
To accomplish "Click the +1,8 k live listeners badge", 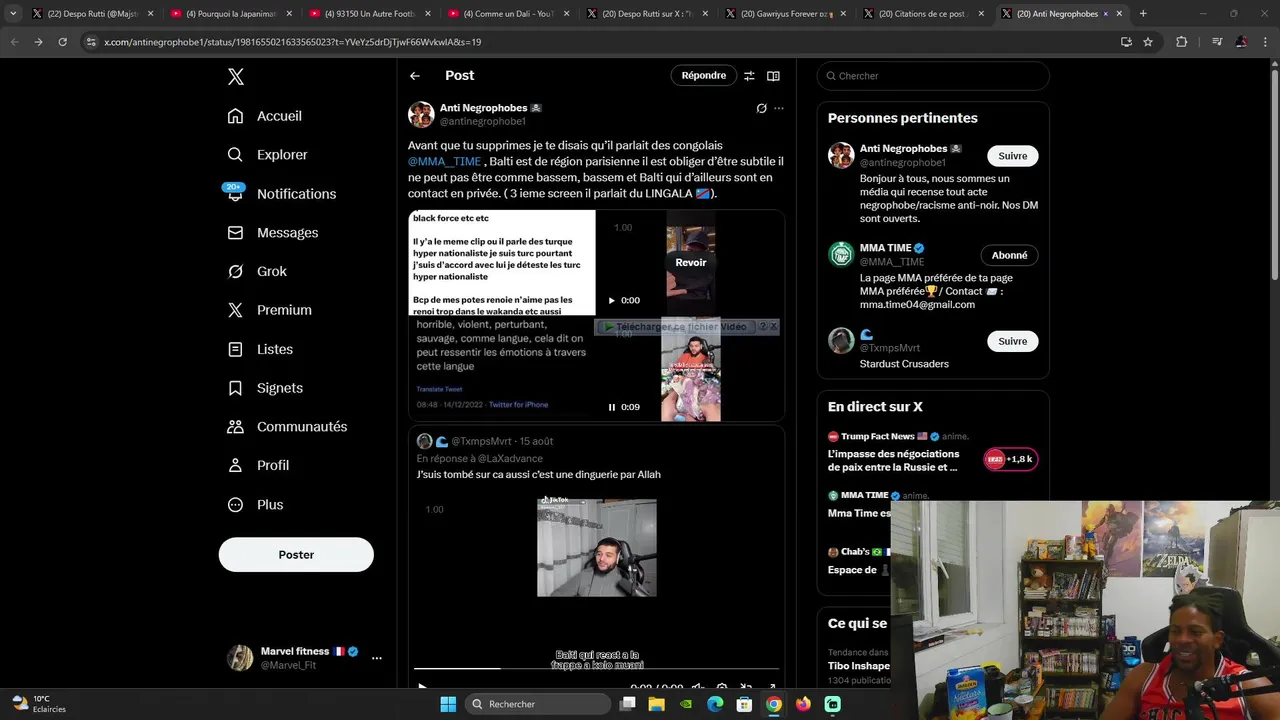I will 1010,459.
